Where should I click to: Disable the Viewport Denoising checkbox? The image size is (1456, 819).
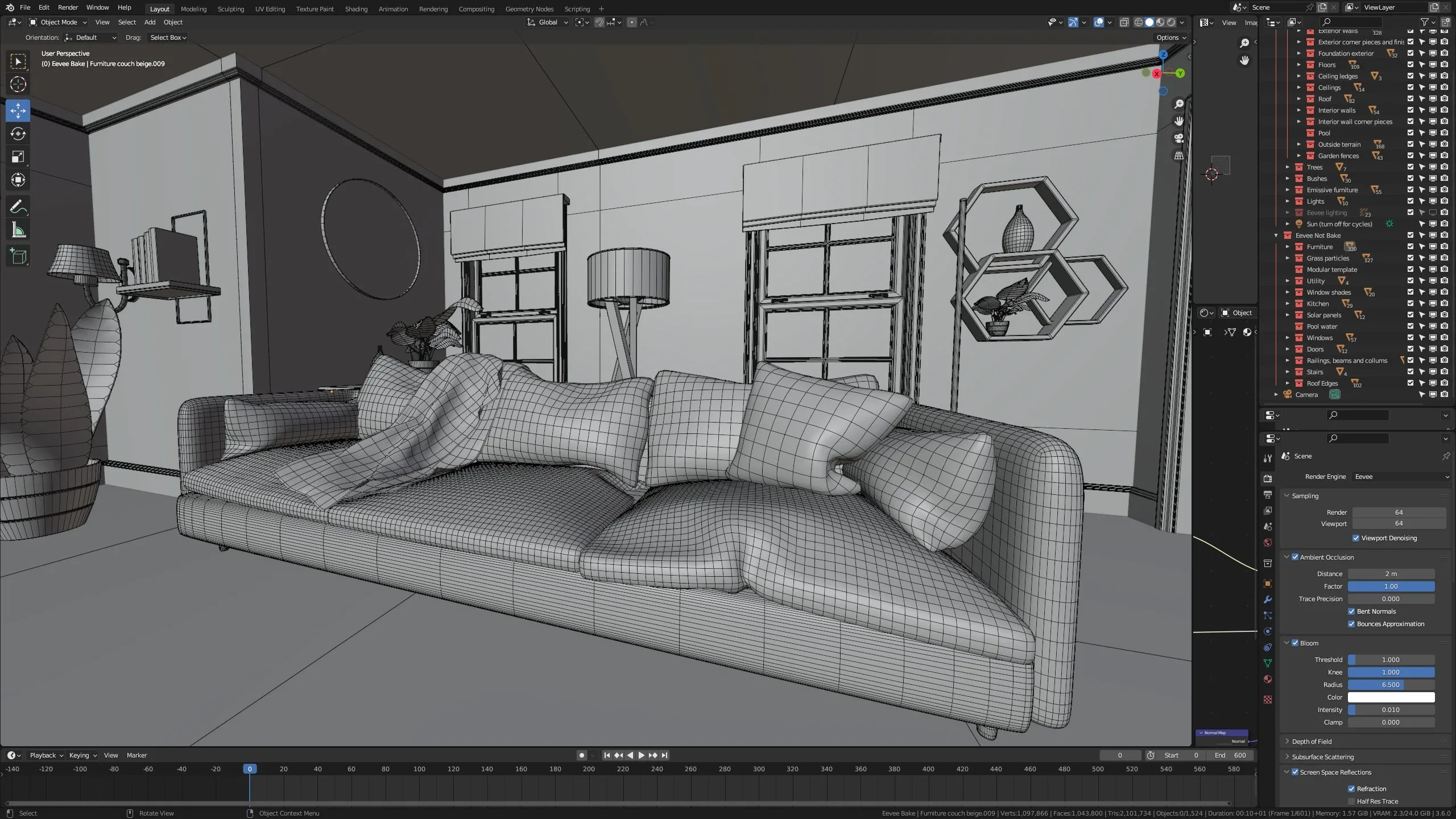1356,537
